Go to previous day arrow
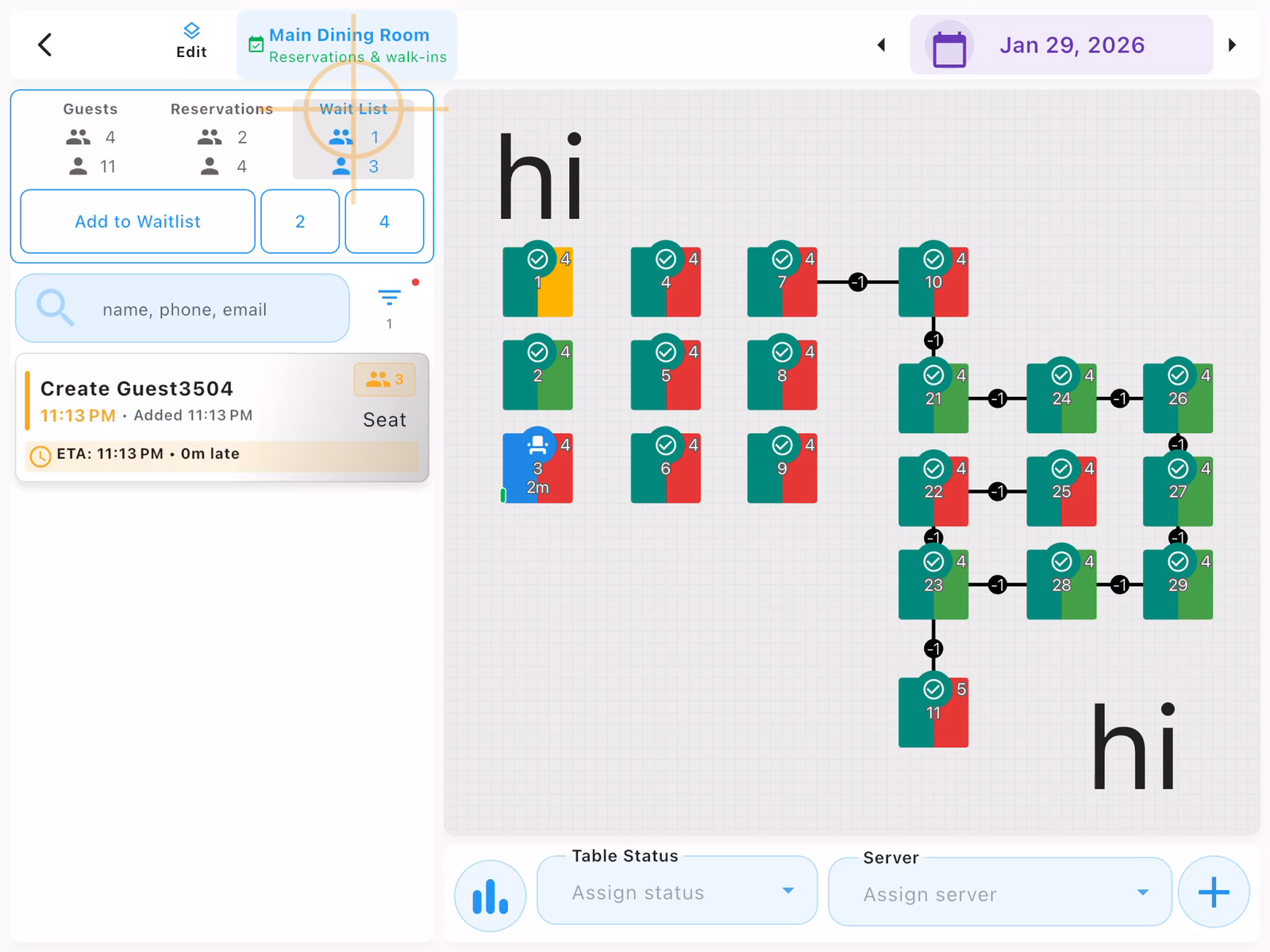 click(881, 45)
